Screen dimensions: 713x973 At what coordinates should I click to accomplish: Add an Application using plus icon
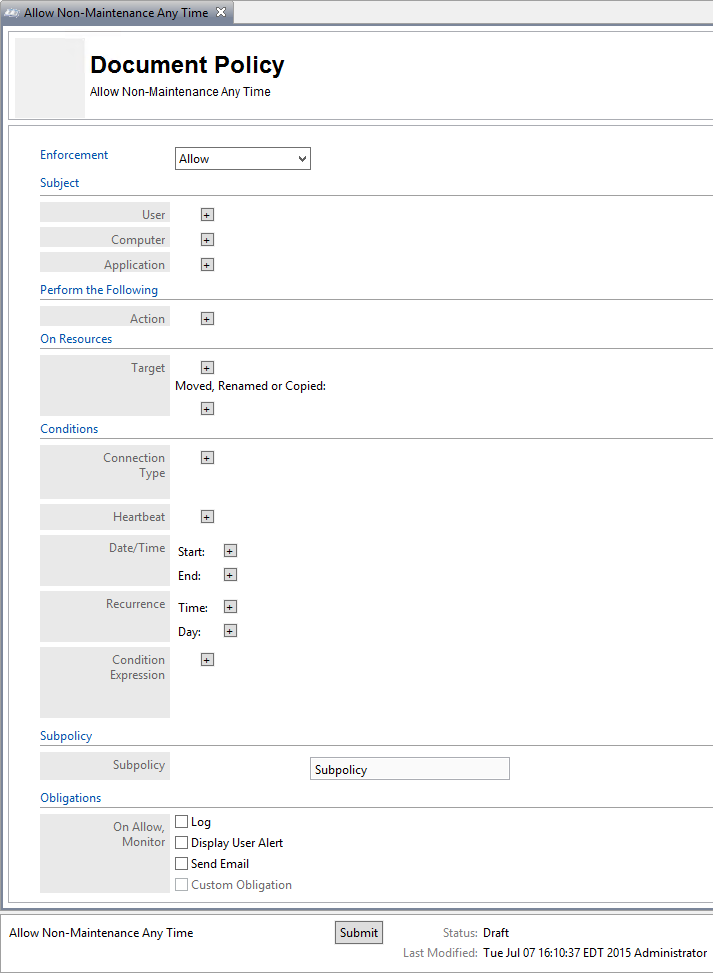coord(207,265)
